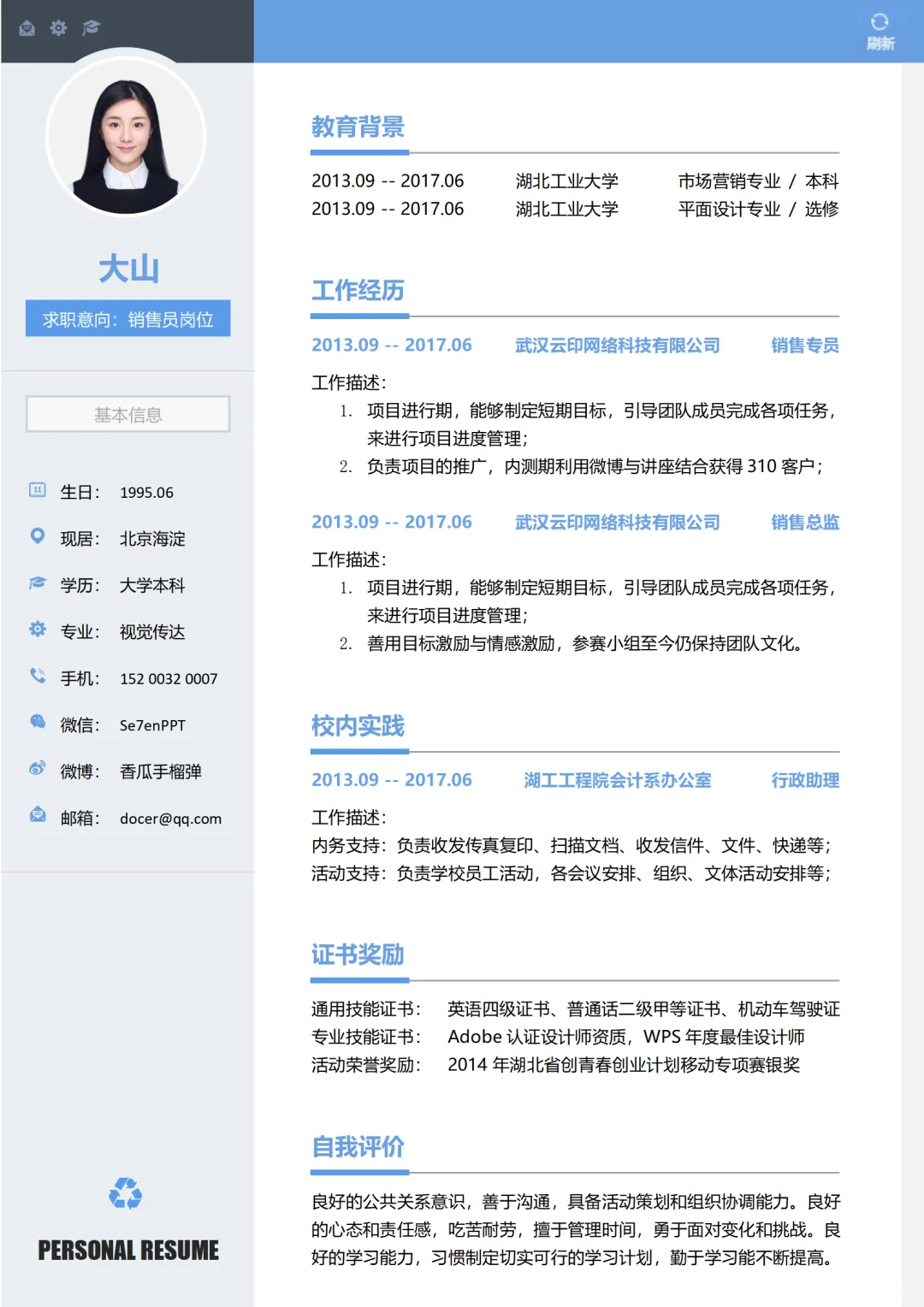This screenshot has height=1307, width=924.
Task: Click the 求职意向：销售员岗位 button
Action: [127, 317]
